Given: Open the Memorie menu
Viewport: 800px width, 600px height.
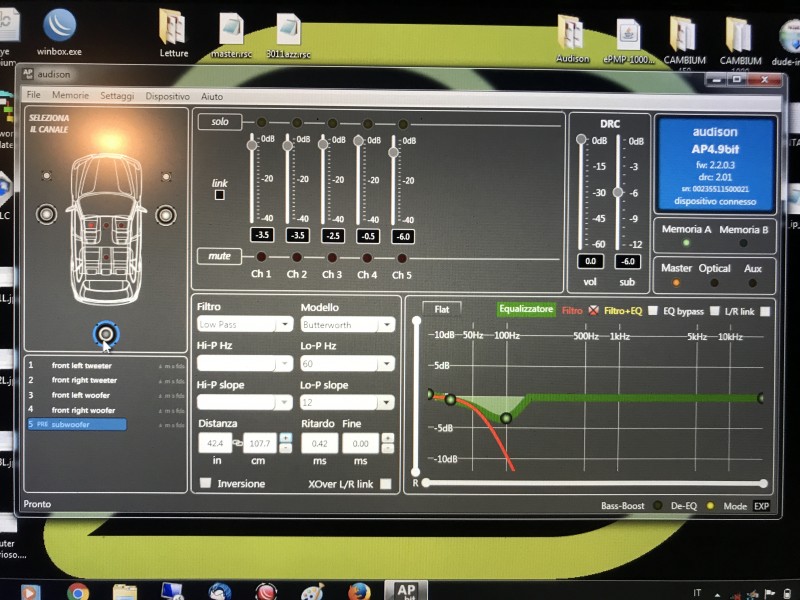Looking at the screenshot, I should [x=70, y=95].
